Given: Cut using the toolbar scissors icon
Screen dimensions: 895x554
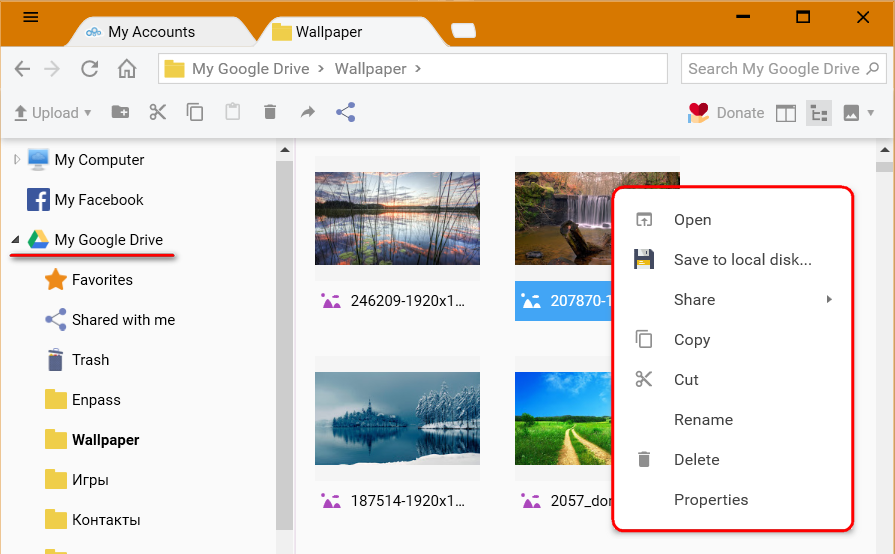Looking at the screenshot, I should [158, 112].
